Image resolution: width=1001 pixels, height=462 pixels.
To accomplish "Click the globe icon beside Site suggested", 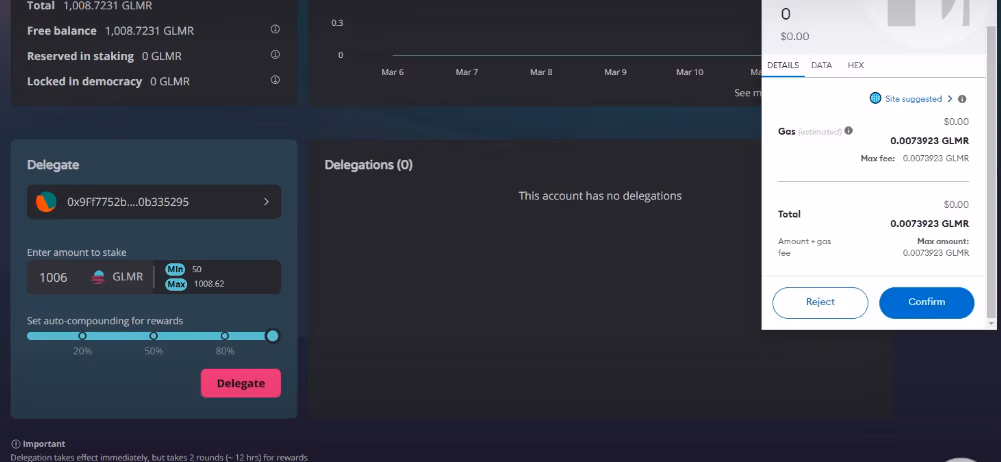I will [x=875, y=99].
